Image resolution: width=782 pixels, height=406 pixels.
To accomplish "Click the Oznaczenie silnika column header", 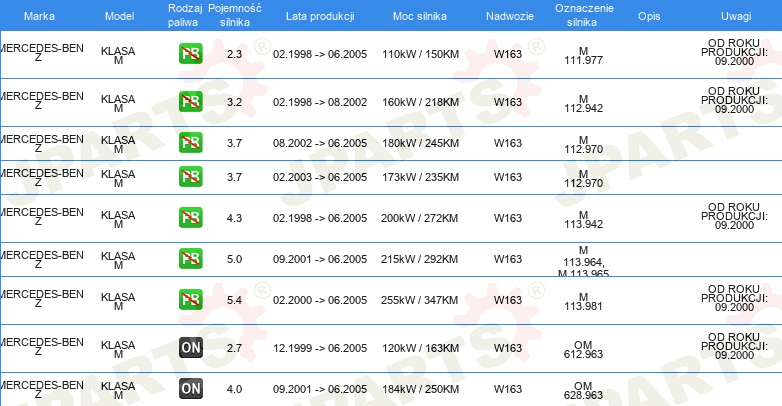I will click(x=584, y=15).
